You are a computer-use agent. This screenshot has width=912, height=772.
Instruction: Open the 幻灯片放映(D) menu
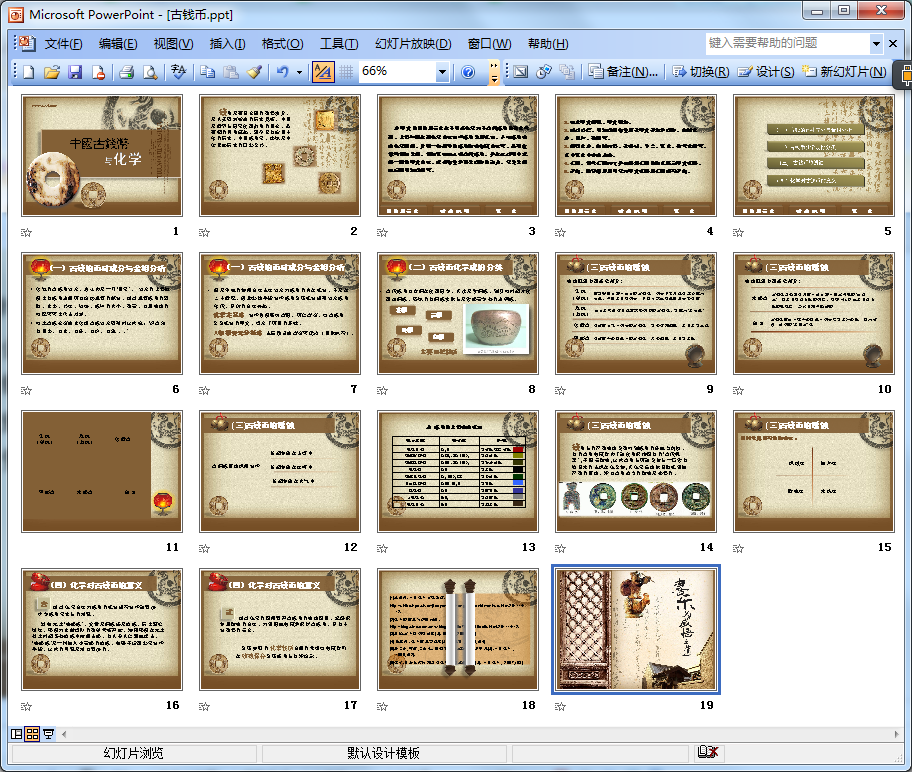[412, 44]
